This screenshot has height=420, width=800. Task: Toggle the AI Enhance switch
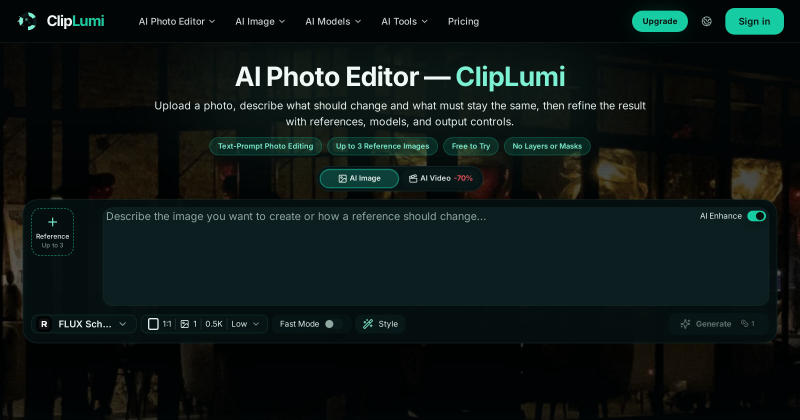pos(756,216)
